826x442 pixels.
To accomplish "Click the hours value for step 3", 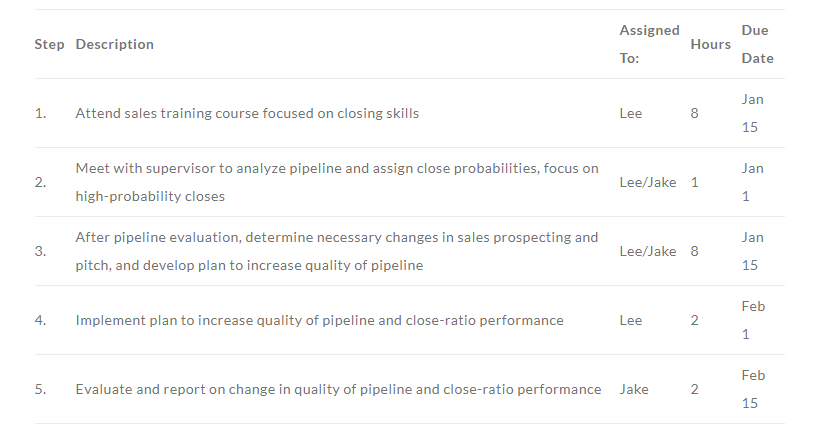I will point(694,251).
